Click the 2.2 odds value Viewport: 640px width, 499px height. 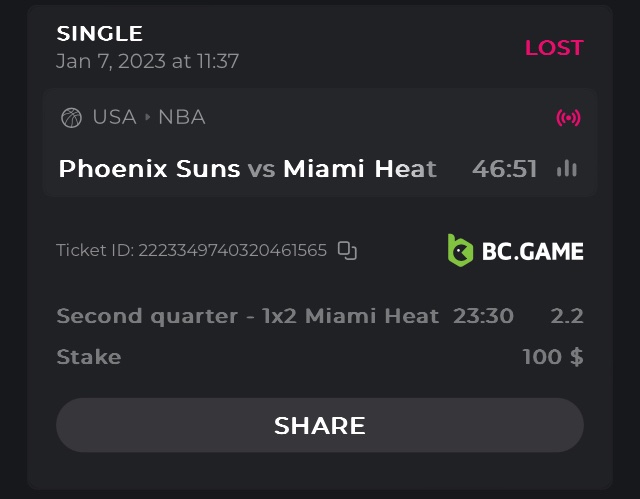click(x=567, y=316)
